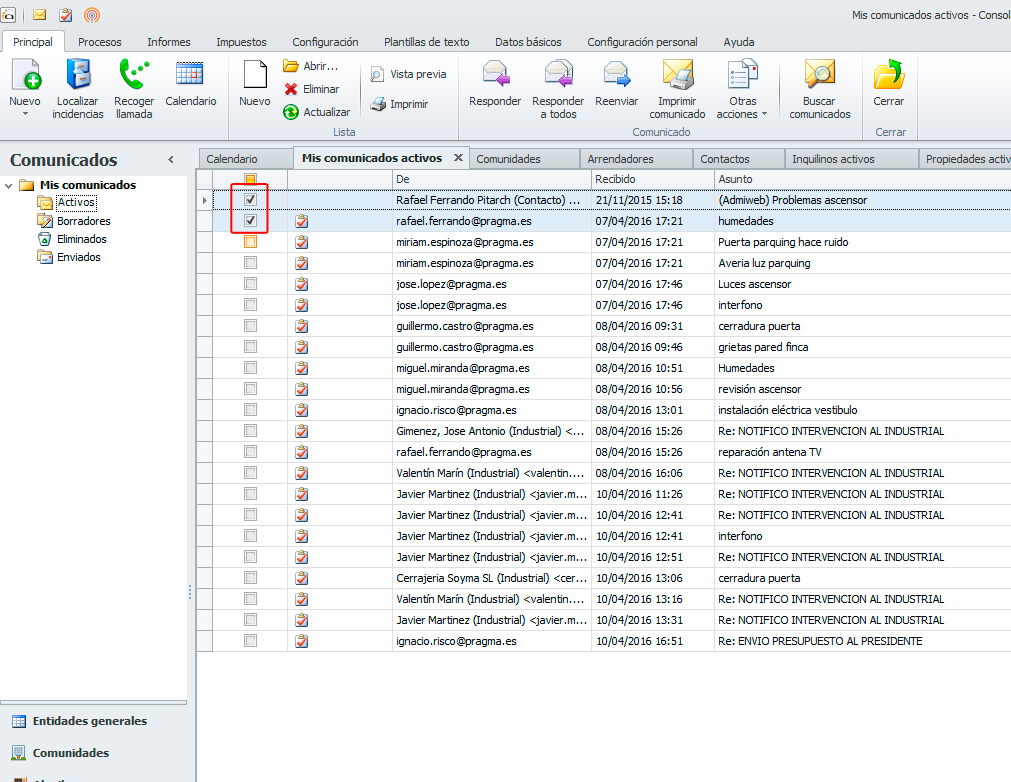
Task: Click the Reenviar icon
Action: pos(616,74)
